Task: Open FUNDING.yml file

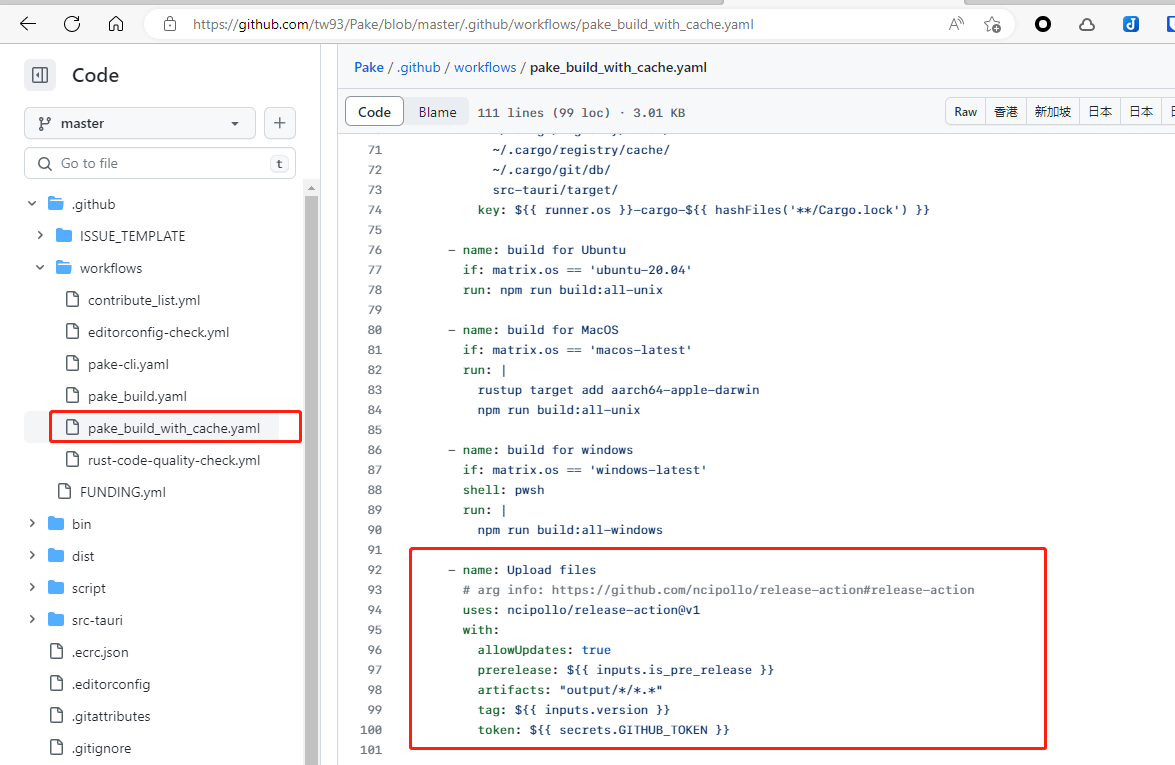Action: pyautogui.click(x=123, y=492)
